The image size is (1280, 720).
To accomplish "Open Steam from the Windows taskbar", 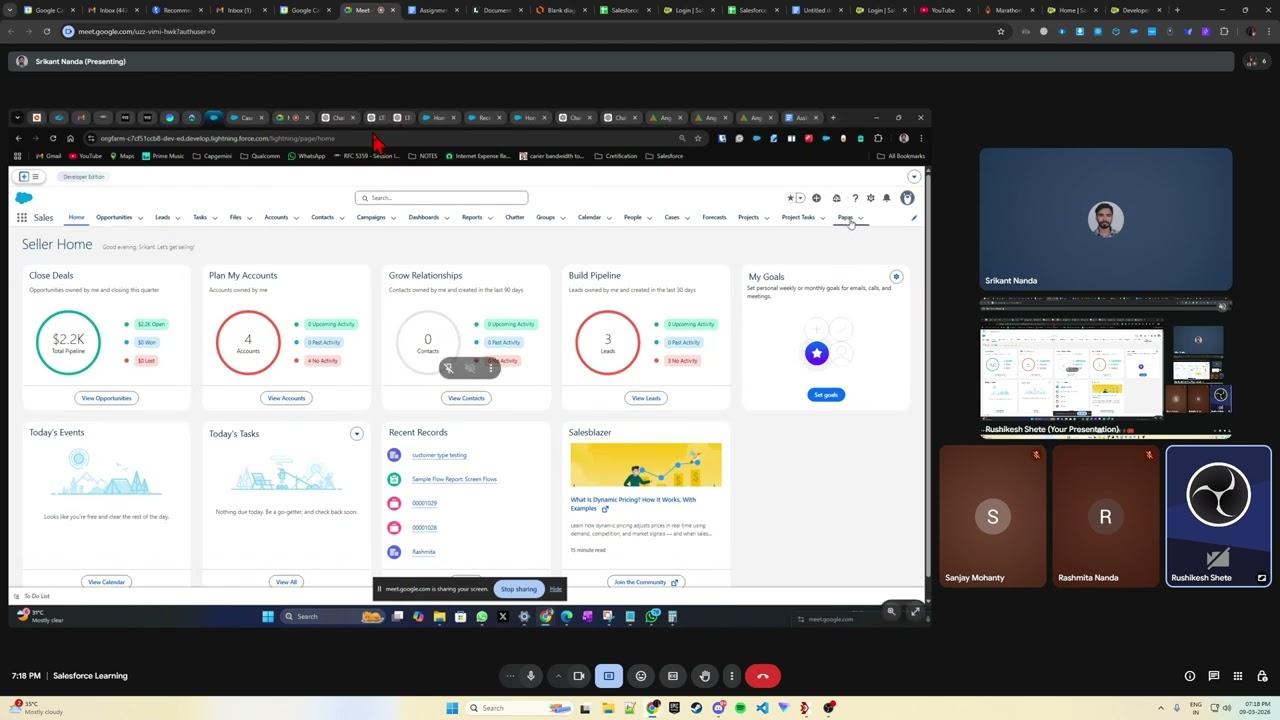I will (x=696, y=708).
